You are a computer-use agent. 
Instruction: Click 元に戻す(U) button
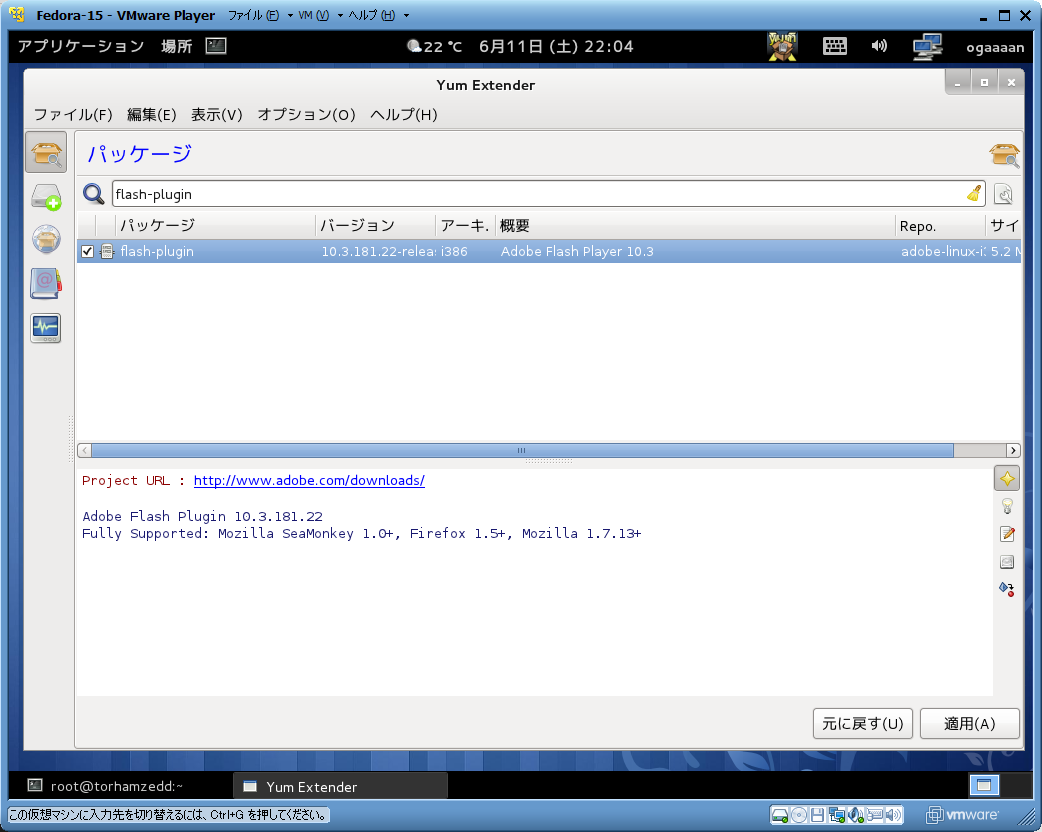[863, 723]
